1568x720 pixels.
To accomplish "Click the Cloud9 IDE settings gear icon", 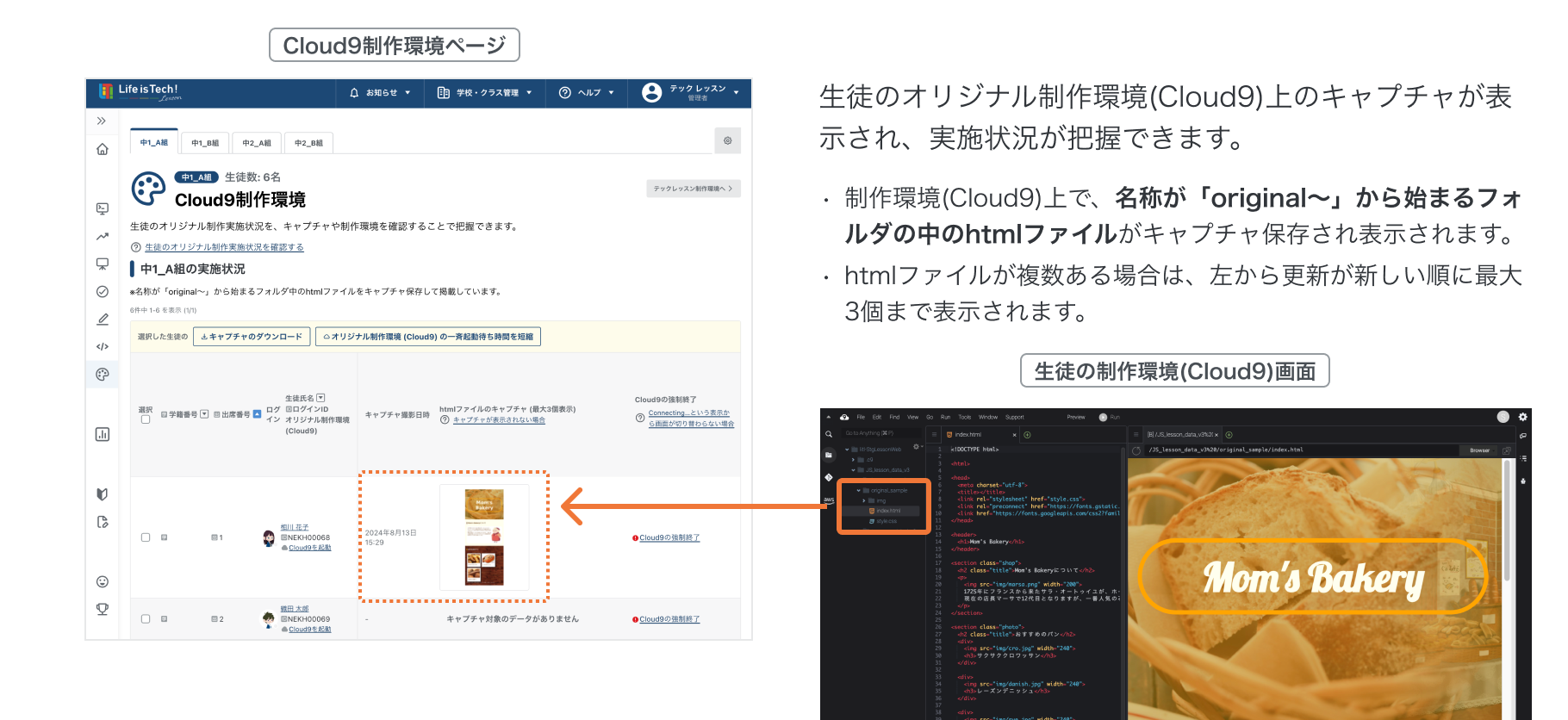I will click(x=1522, y=417).
